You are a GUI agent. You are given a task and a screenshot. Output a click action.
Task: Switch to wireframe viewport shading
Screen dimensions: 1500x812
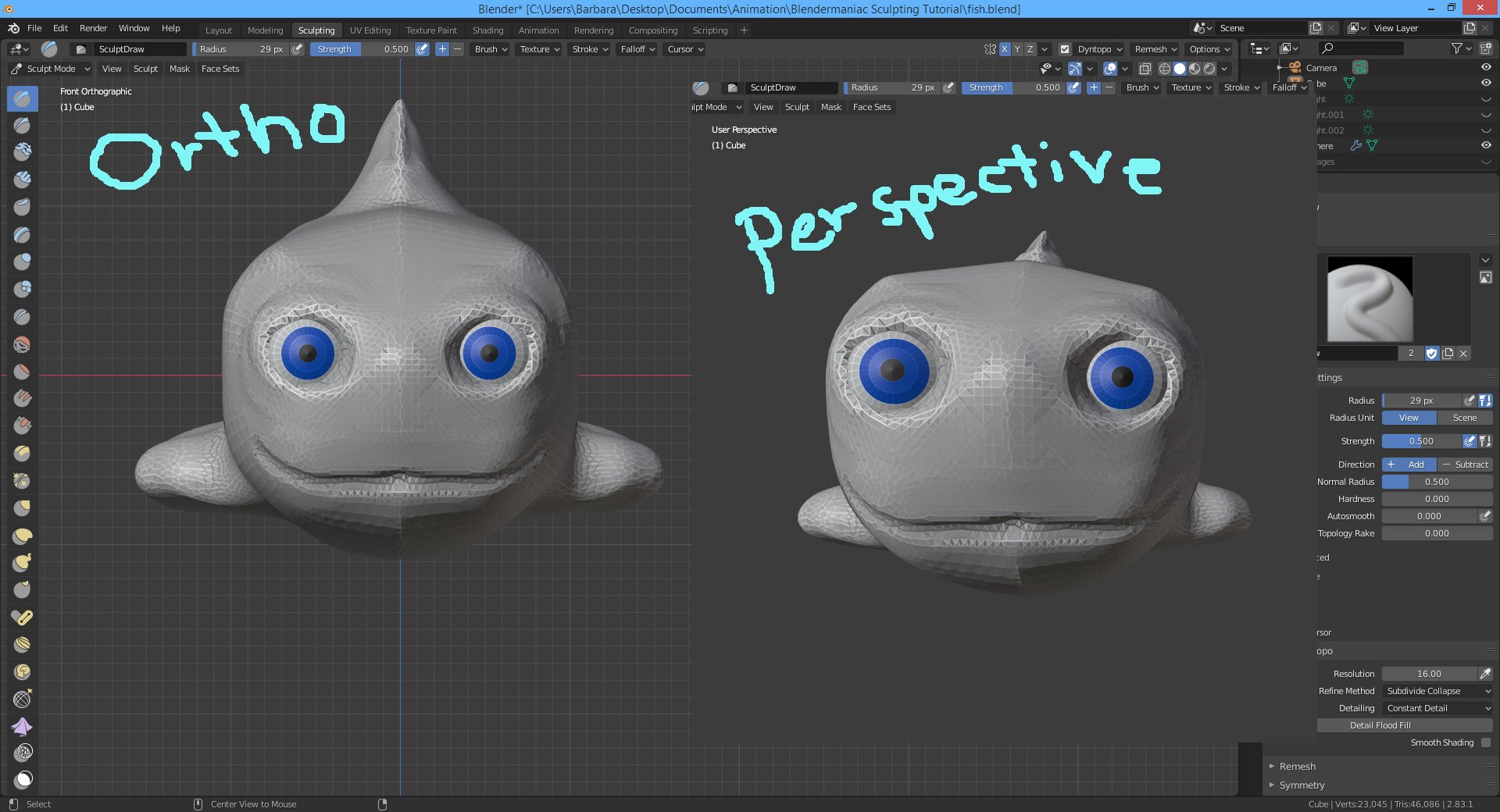1164,69
